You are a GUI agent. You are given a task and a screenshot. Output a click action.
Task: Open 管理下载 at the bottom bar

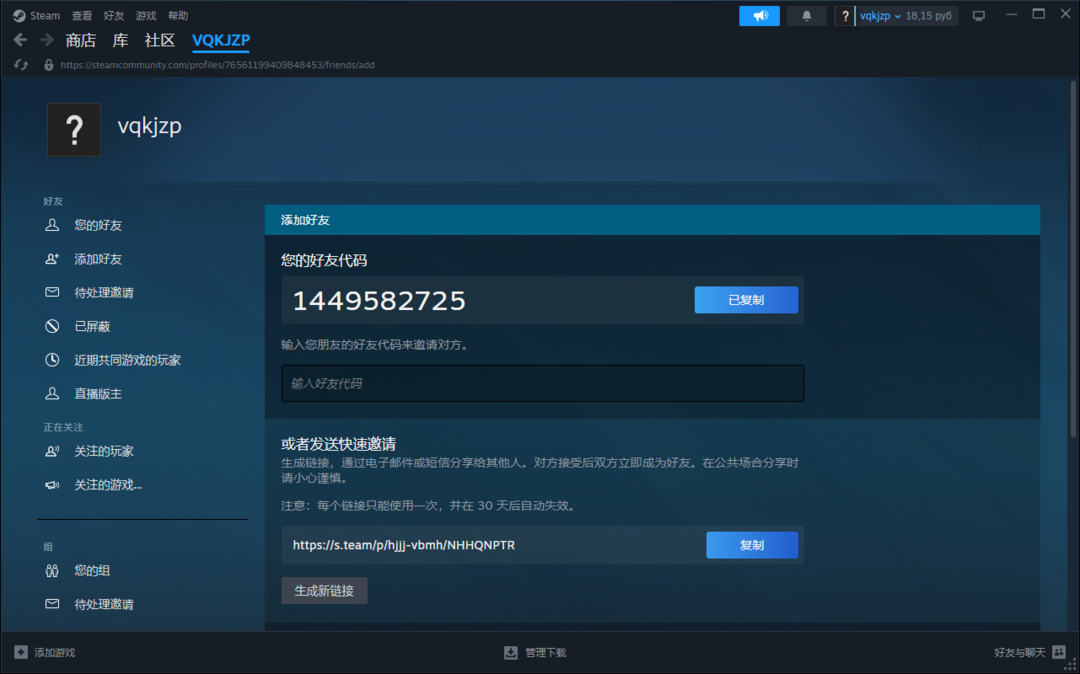(546, 653)
